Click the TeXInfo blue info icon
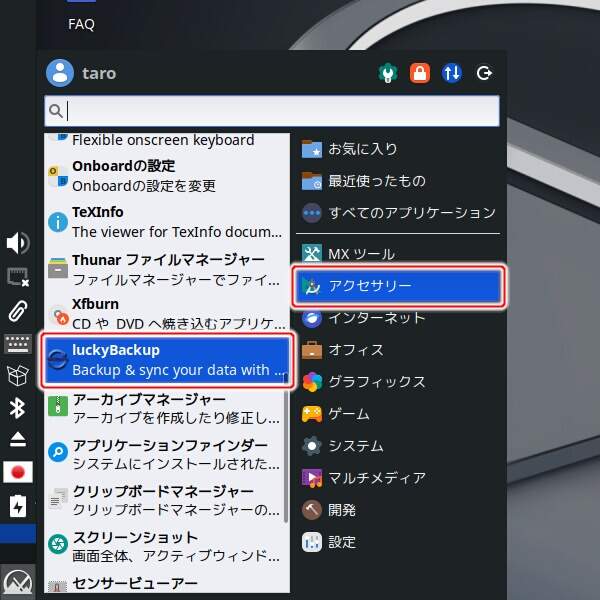 click(x=58, y=222)
